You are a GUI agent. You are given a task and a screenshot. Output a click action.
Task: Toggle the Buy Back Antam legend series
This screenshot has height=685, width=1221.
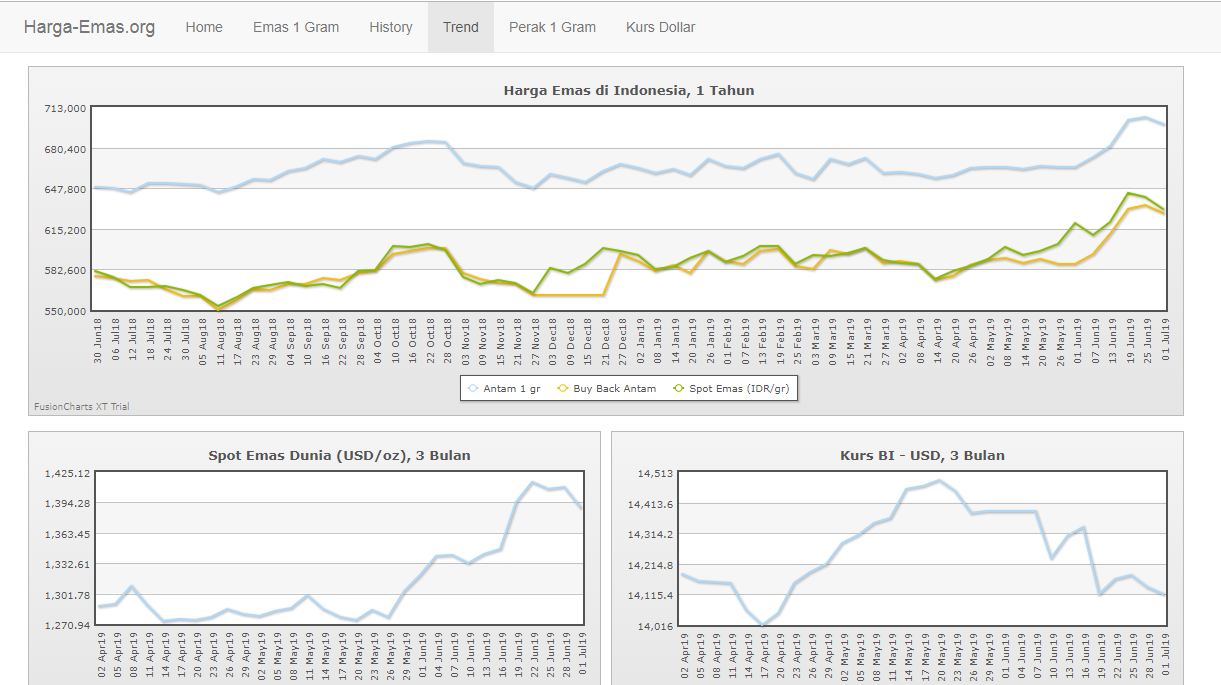[x=606, y=388]
